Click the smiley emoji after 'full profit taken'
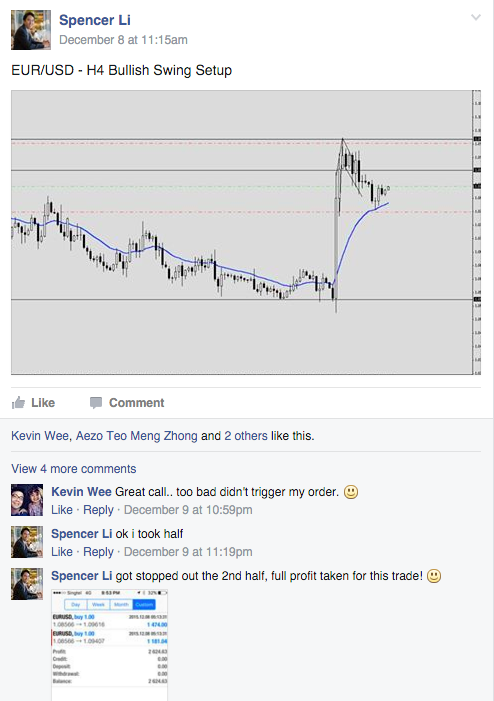 434,576
